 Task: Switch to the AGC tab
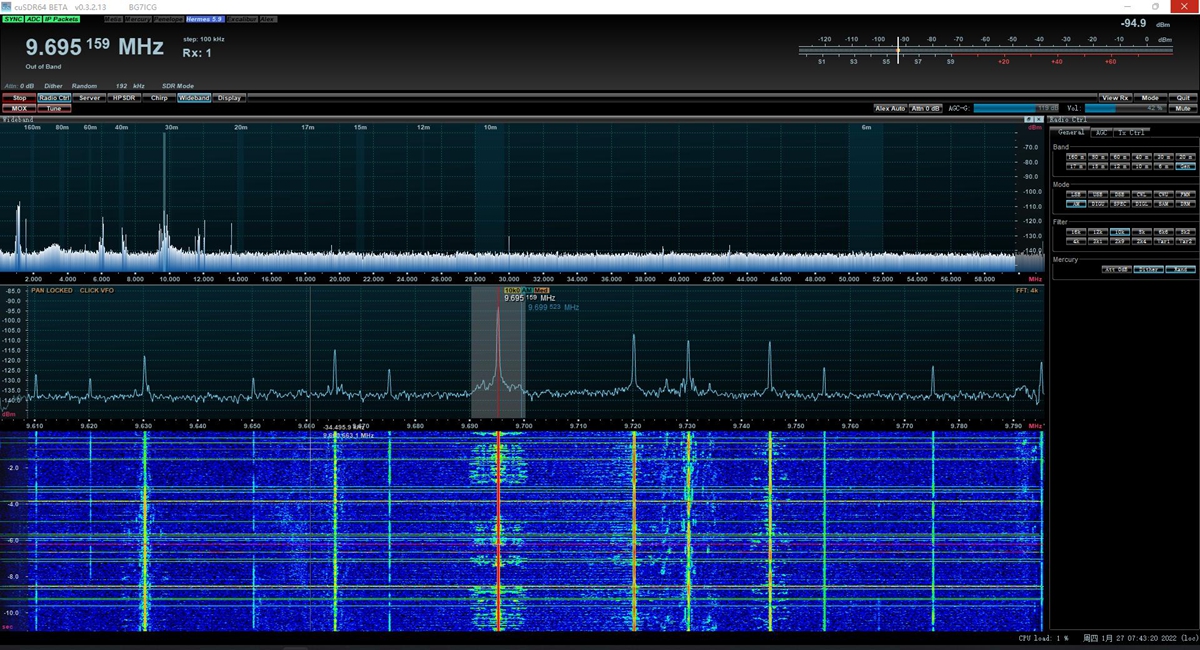point(1101,132)
